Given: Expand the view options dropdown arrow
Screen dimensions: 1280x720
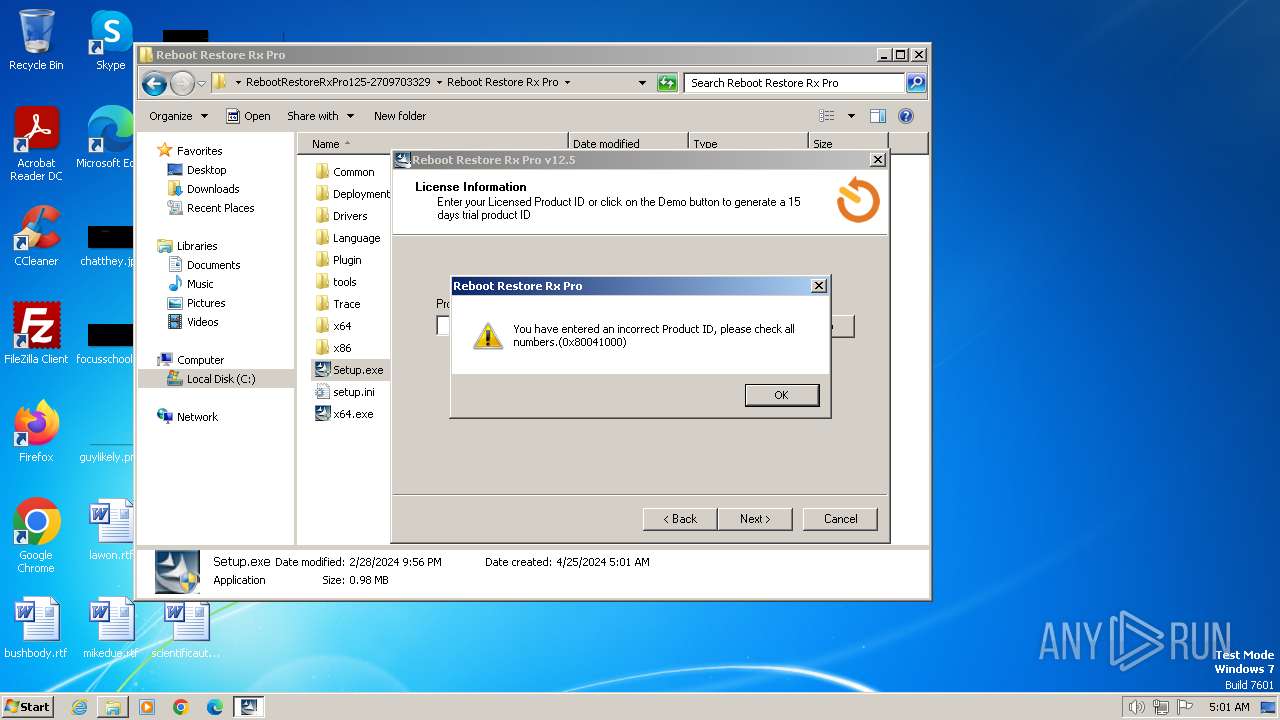Looking at the screenshot, I should [851, 116].
